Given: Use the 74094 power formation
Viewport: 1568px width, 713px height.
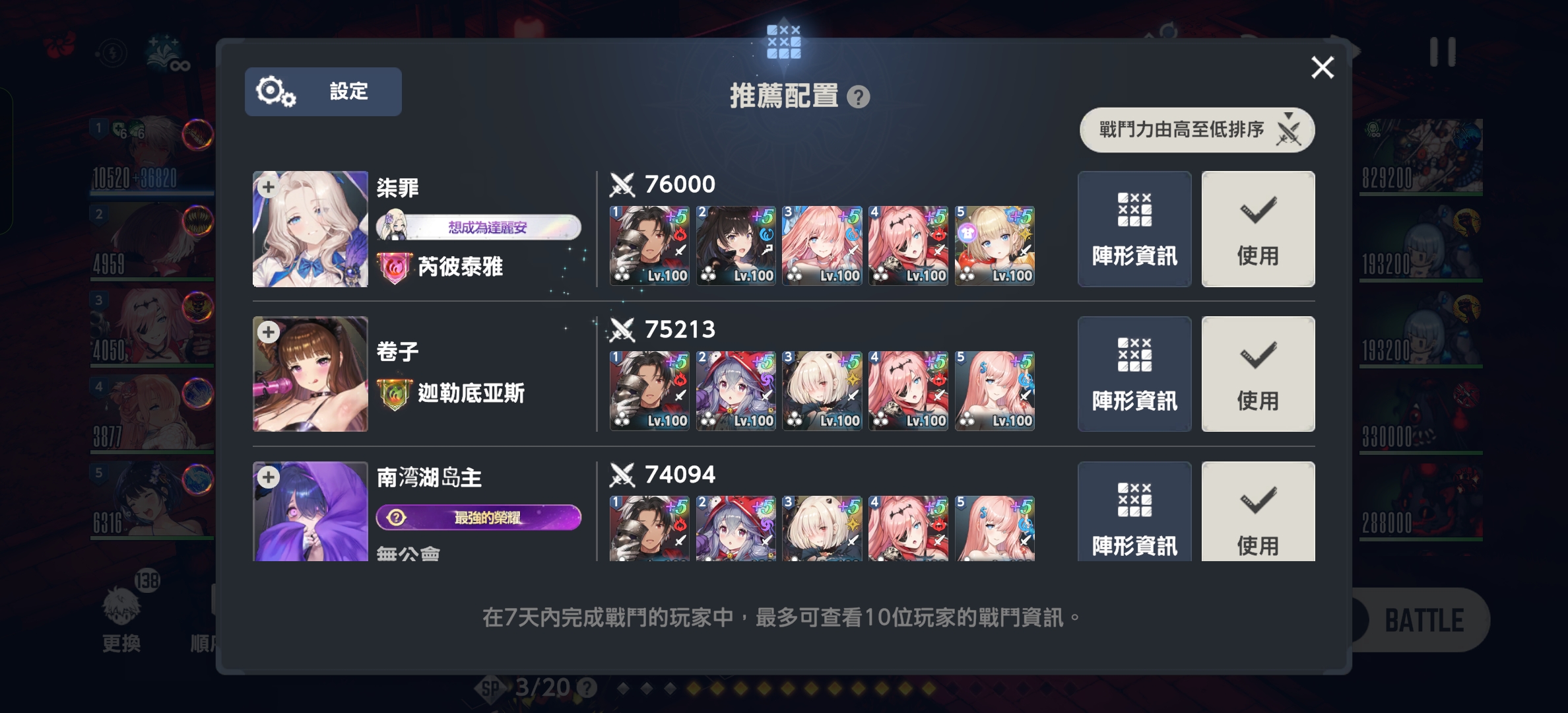Looking at the screenshot, I should [1258, 512].
